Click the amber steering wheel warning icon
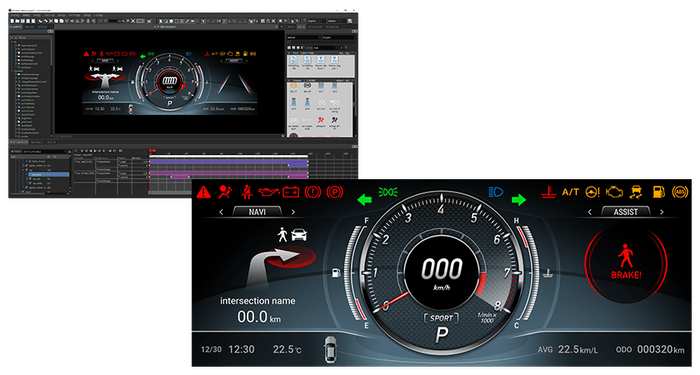The width and height of the screenshot is (700, 375). pyautogui.click(x=592, y=192)
